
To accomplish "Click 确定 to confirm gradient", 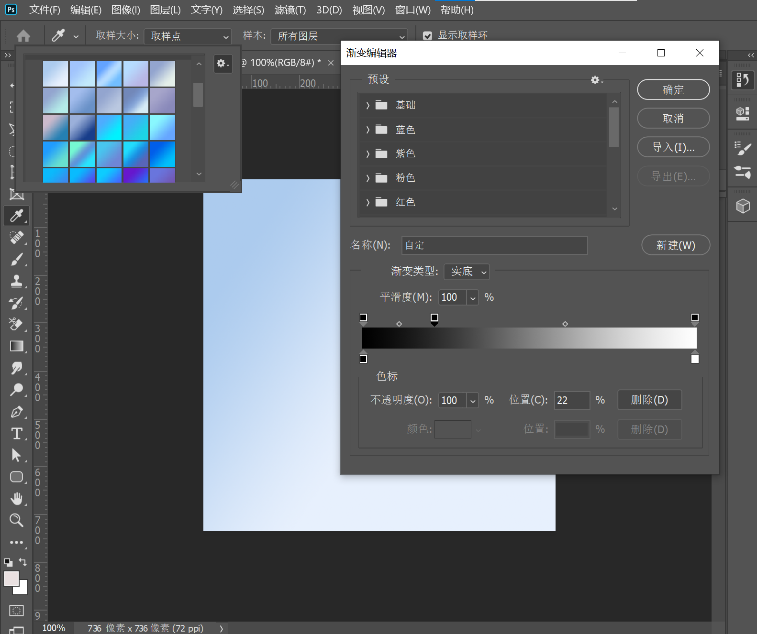I will [673, 89].
